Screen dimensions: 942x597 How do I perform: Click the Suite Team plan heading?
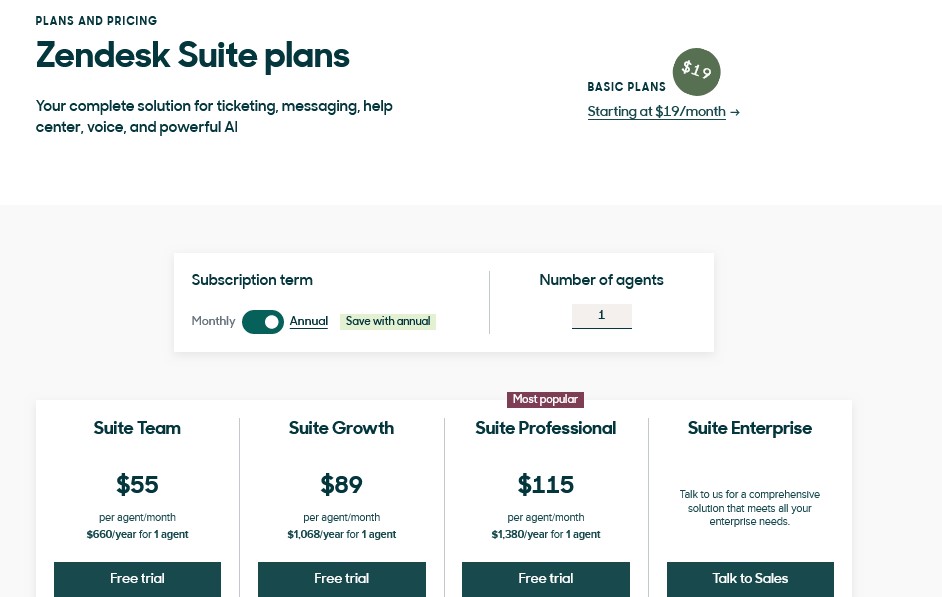click(137, 428)
